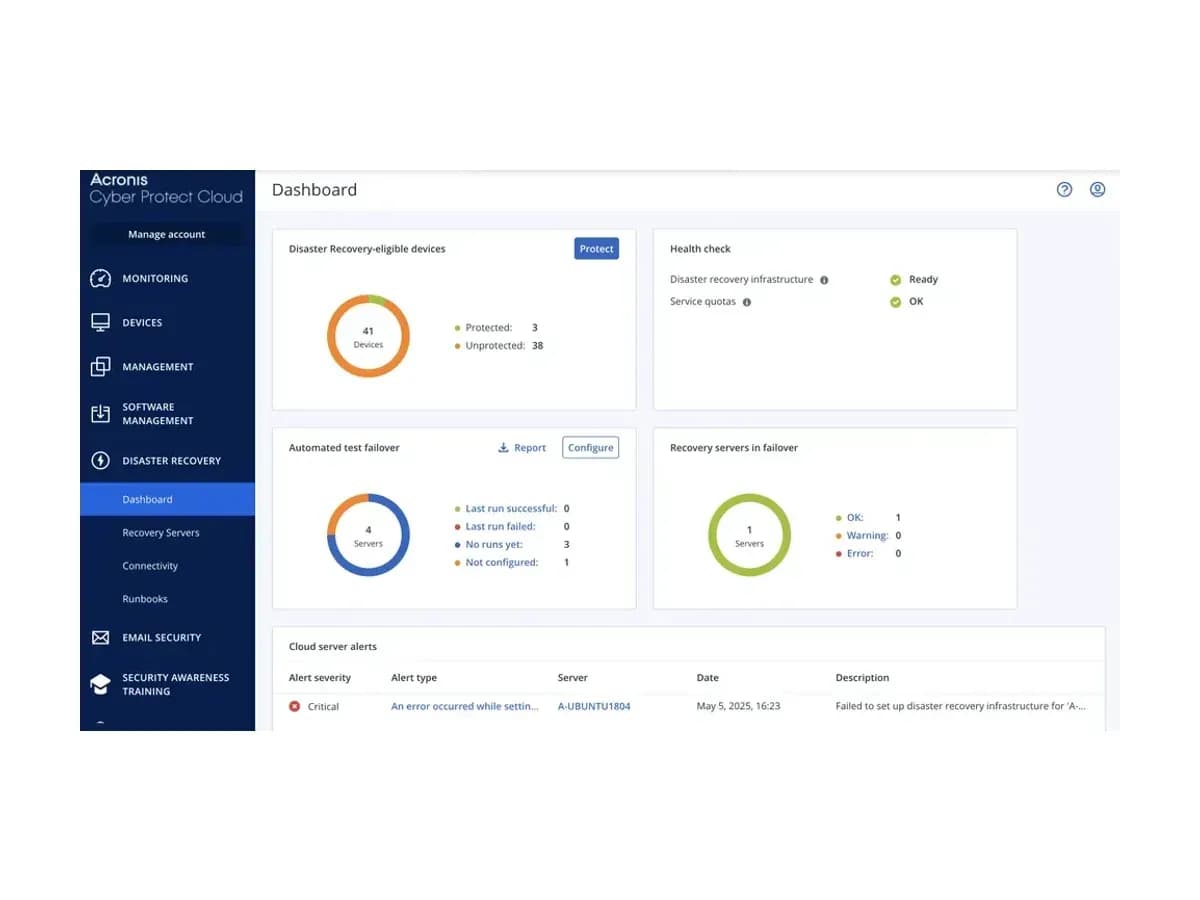Click the Configure button

[590, 448]
